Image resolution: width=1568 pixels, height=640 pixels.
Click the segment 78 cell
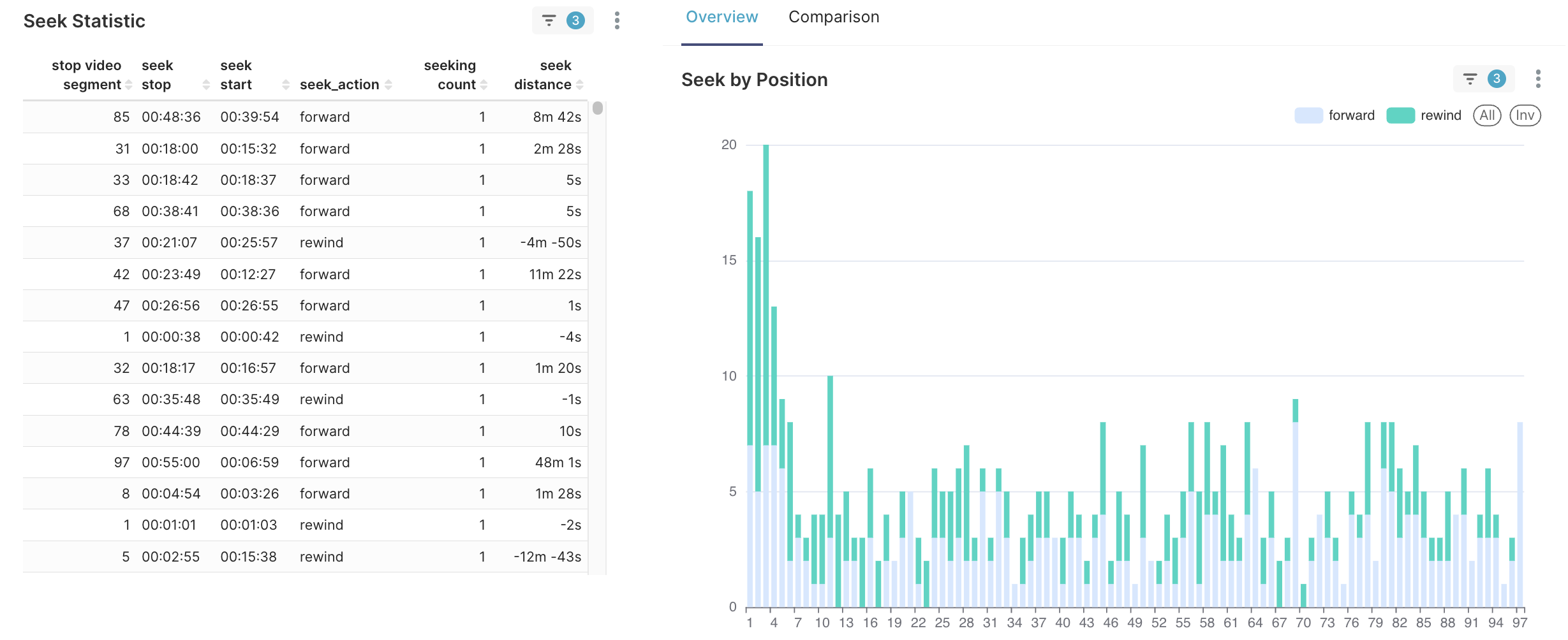122,432
